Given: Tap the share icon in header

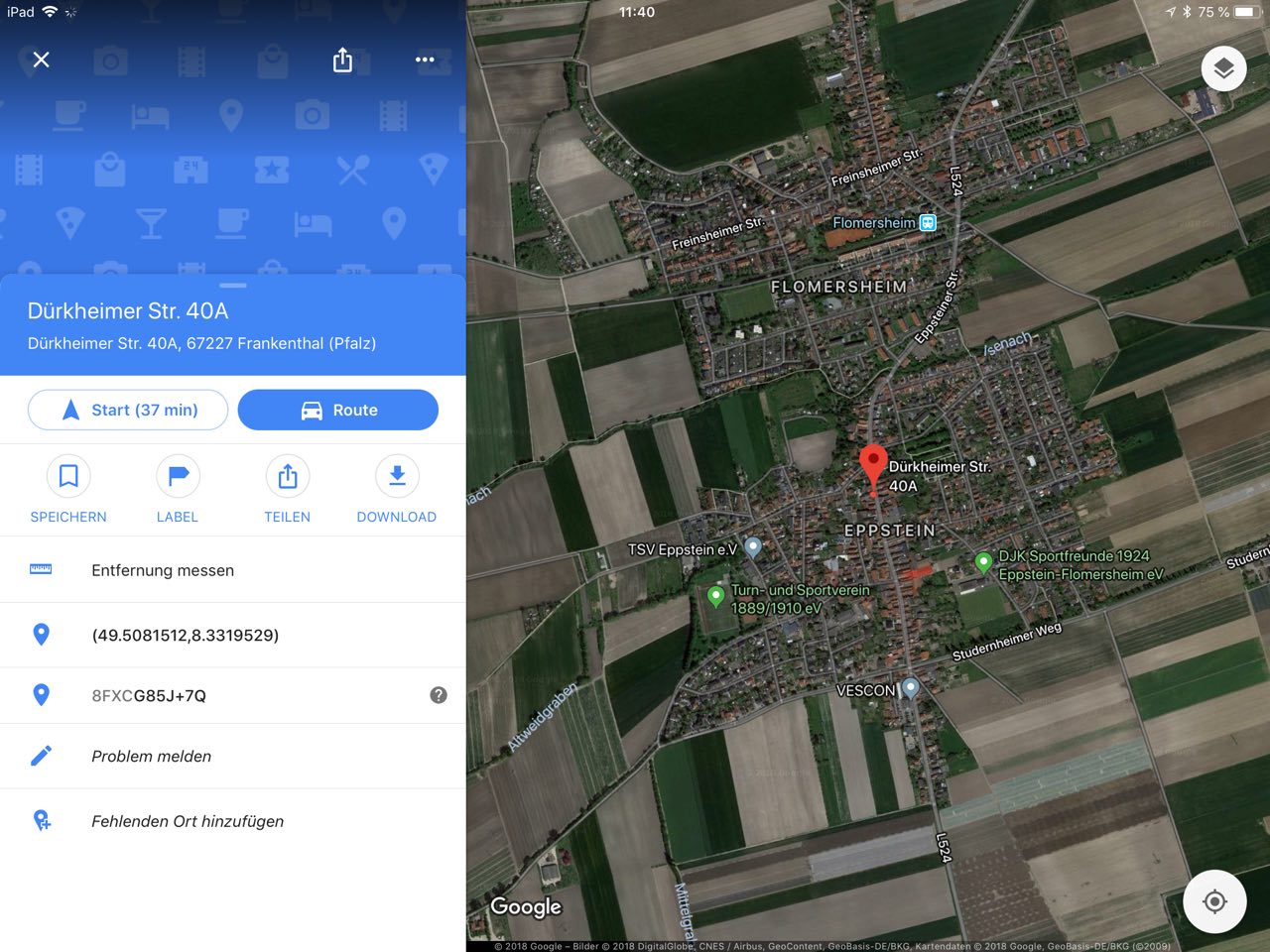Looking at the screenshot, I should 342,59.
